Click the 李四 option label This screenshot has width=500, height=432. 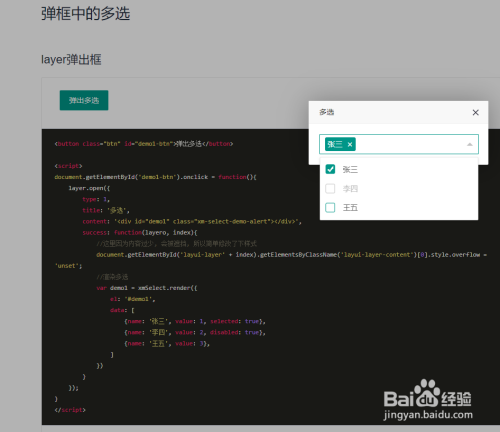coord(350,189)
